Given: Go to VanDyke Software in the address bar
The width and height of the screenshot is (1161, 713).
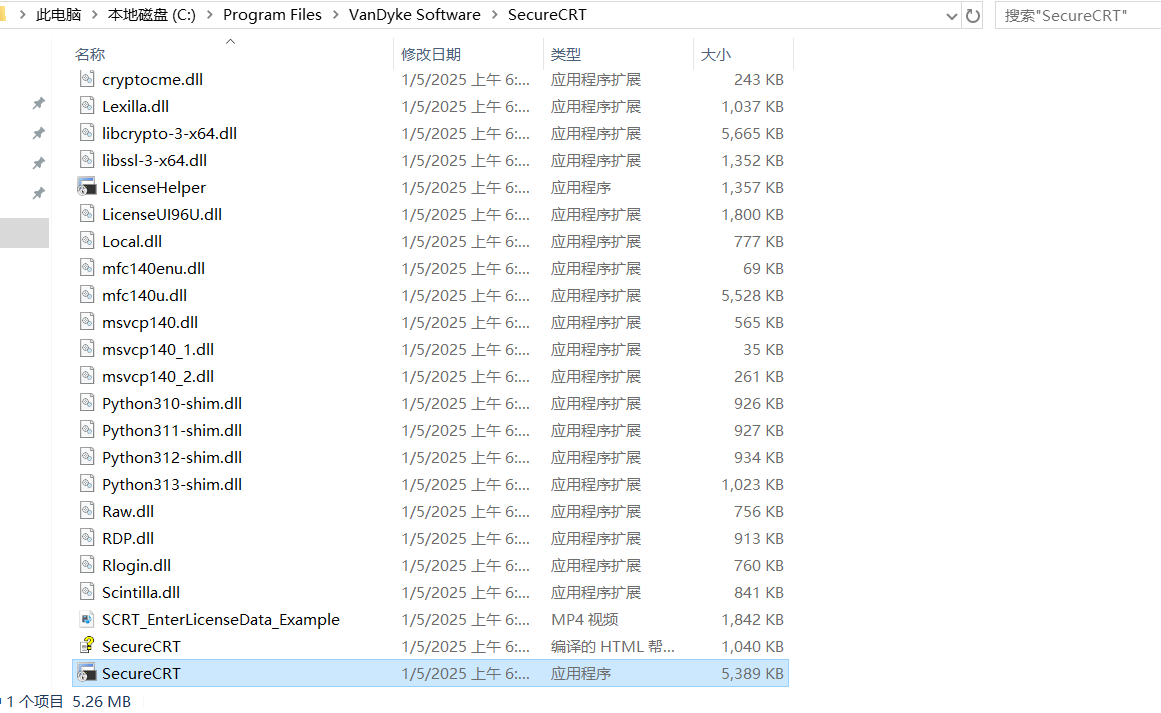Looking at the screenshot, I should [x=415, y=15].
